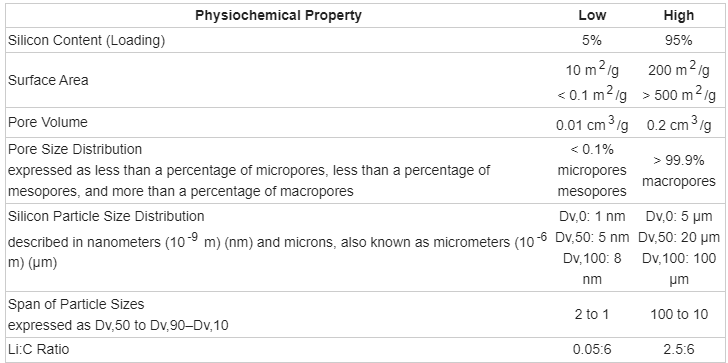The height and width of the screenshot is (363, 728).
Task: Click the 0.2 cm³/g pore volume cell
Action: click(x=679, y=124)
